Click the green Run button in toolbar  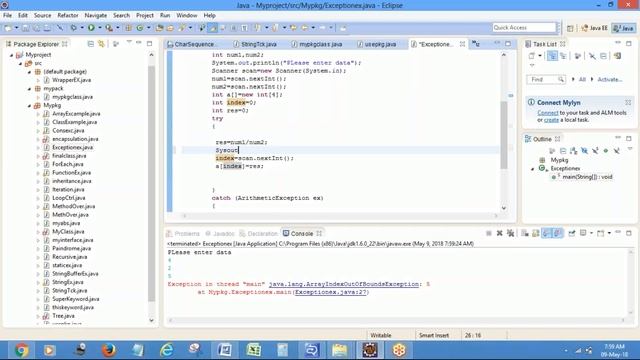[x=91, y=28]
